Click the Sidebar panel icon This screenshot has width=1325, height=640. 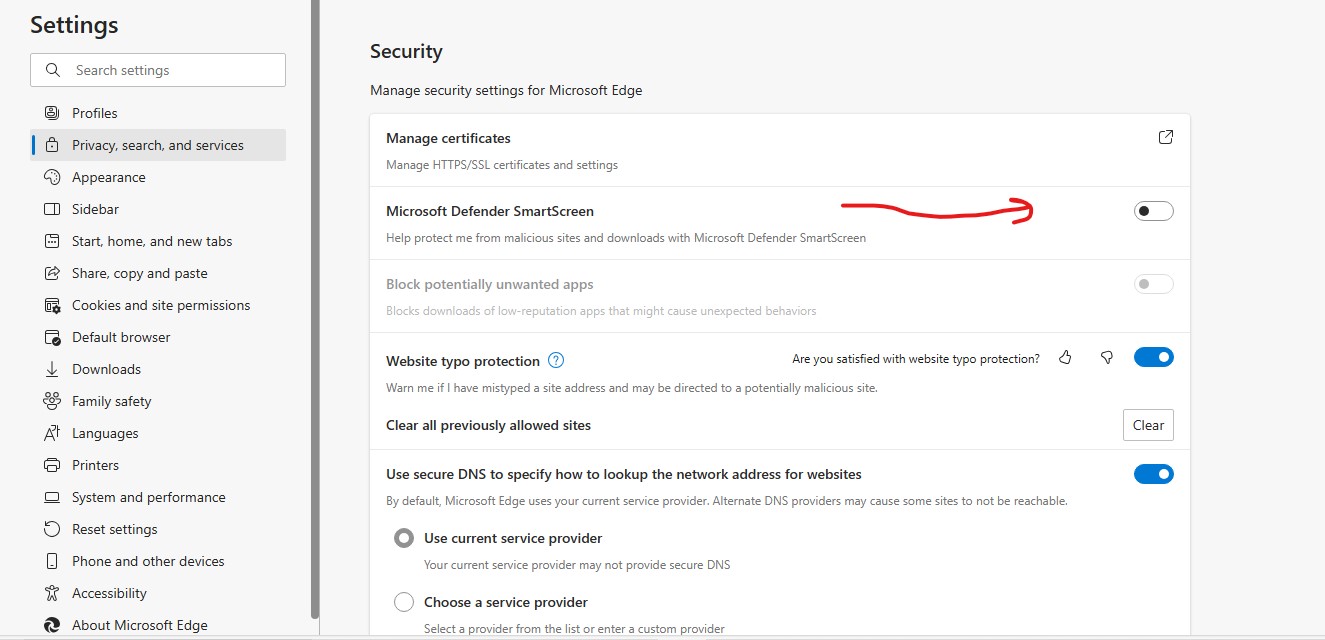(x=52, y=209)
